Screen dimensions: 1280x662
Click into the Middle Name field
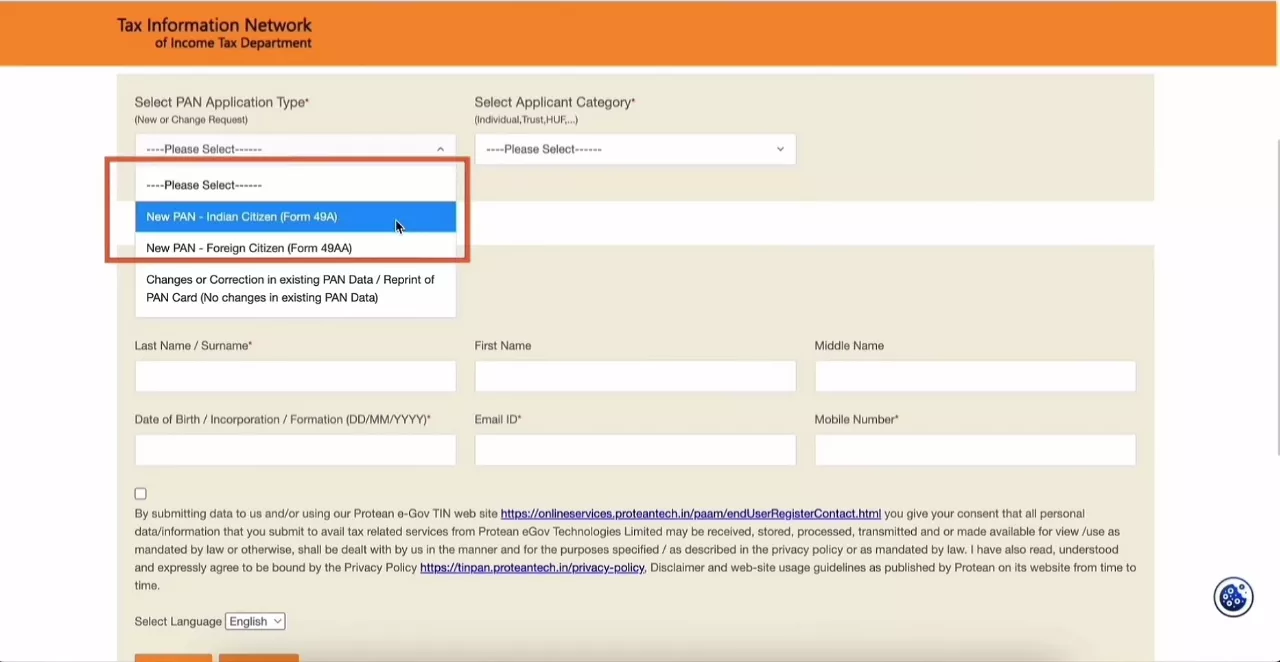975,376
